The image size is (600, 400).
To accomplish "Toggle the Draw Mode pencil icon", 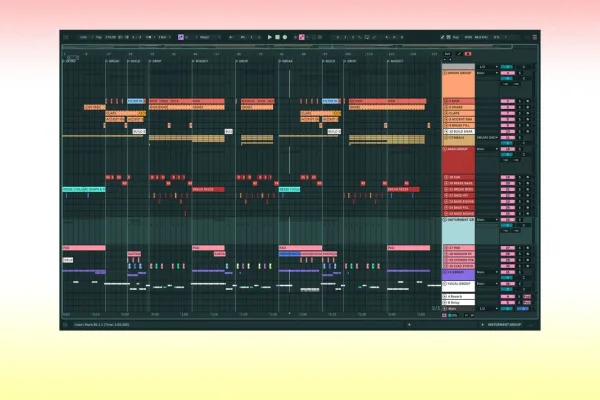I will tap(442, 37).
